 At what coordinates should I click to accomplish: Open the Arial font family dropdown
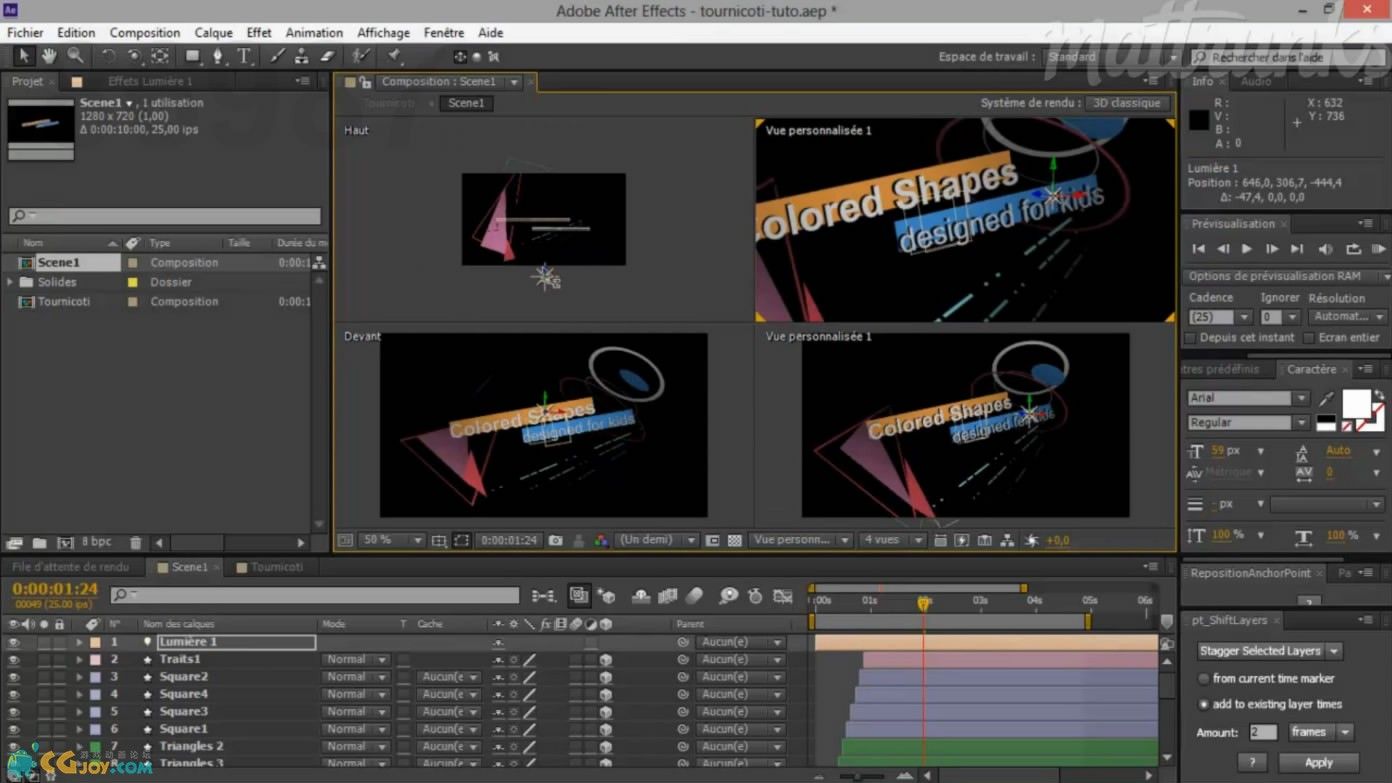point(1248,398)
